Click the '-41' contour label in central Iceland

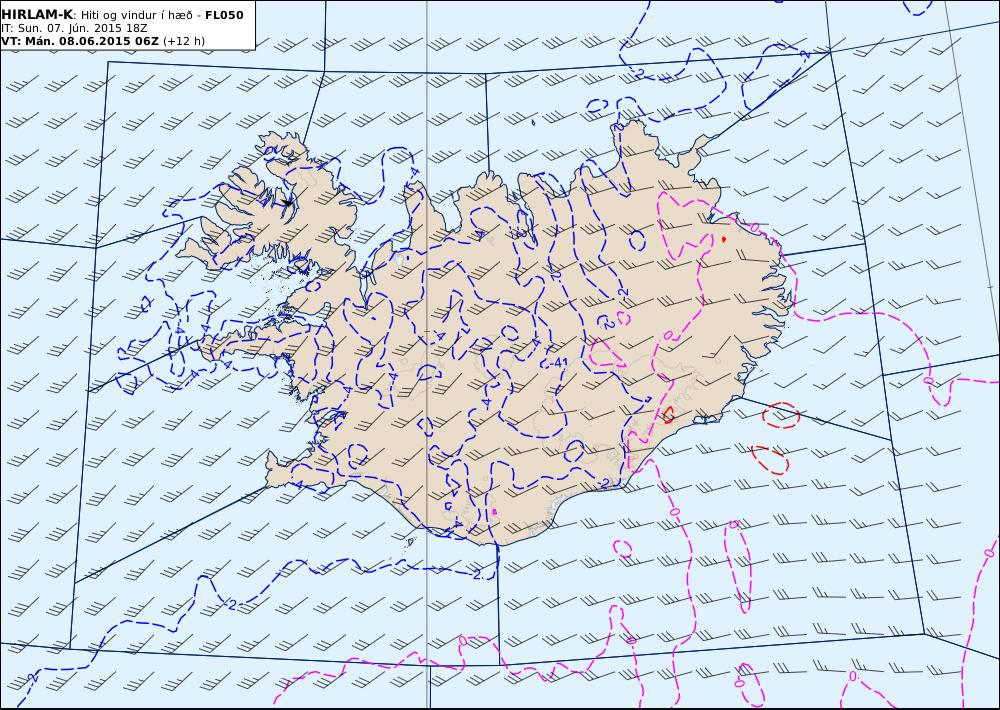pos(557,362)
